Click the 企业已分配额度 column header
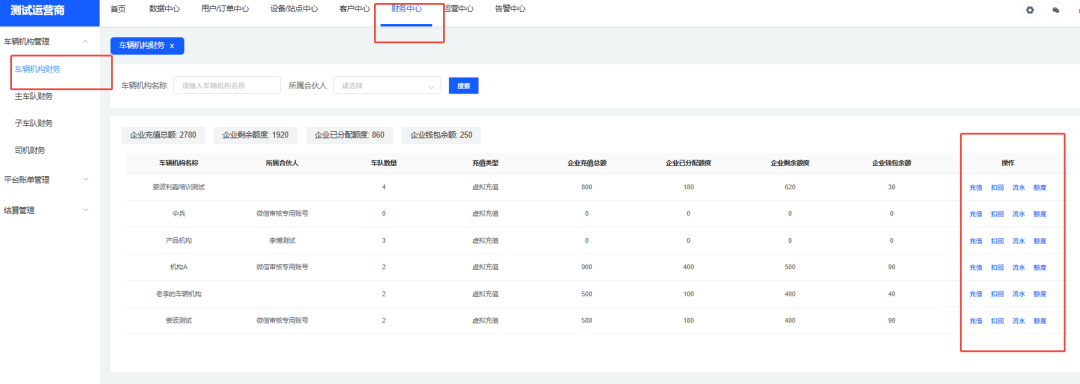Viewport: 1080px width, 384px height. [688, 163]
